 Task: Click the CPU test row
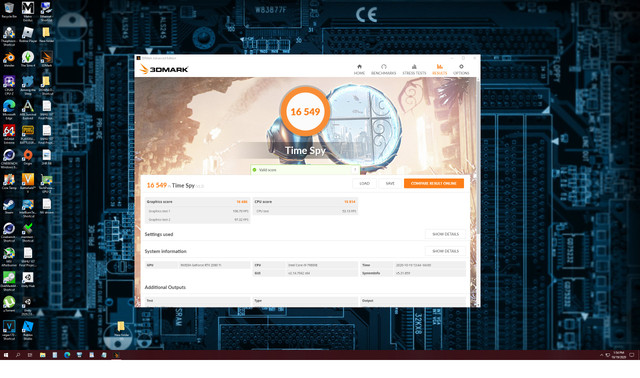(305, 211)
